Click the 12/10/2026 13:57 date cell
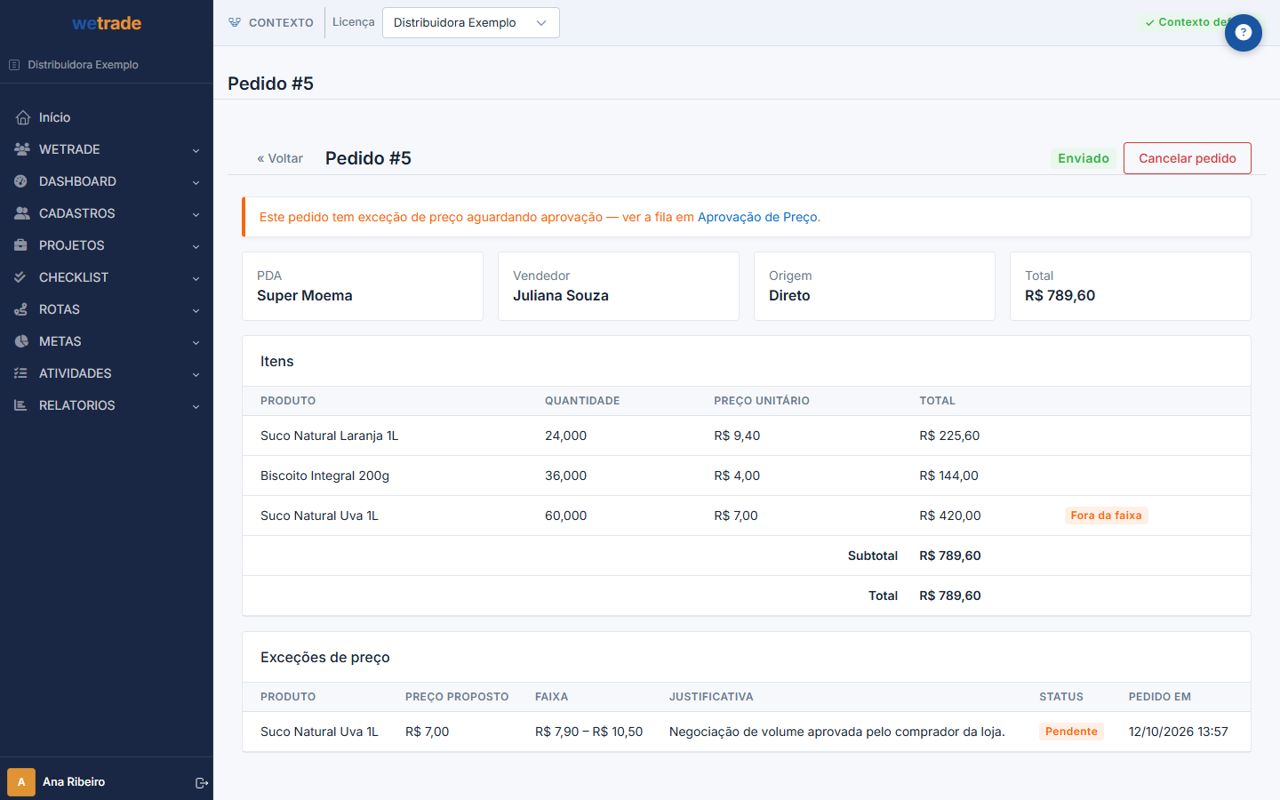The height and width of the screenshot is (800, 1280). point(1178,732)
